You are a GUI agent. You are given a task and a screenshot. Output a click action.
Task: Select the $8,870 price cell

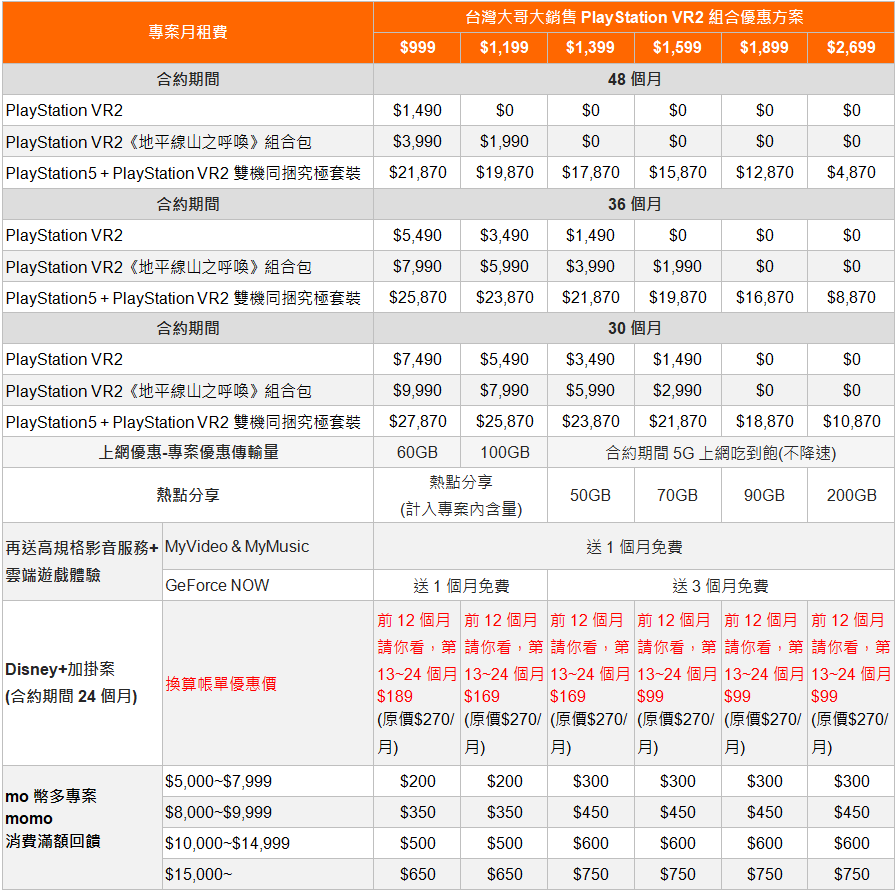(x=851, y=297)
